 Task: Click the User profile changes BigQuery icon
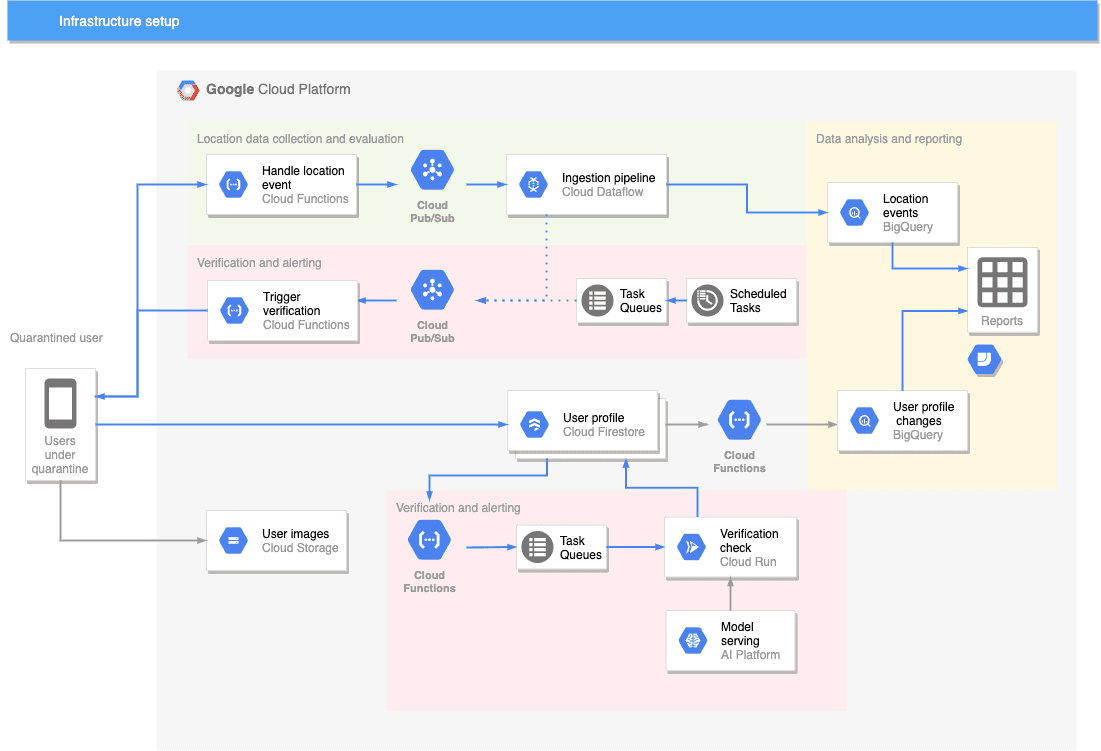point(864,420)
